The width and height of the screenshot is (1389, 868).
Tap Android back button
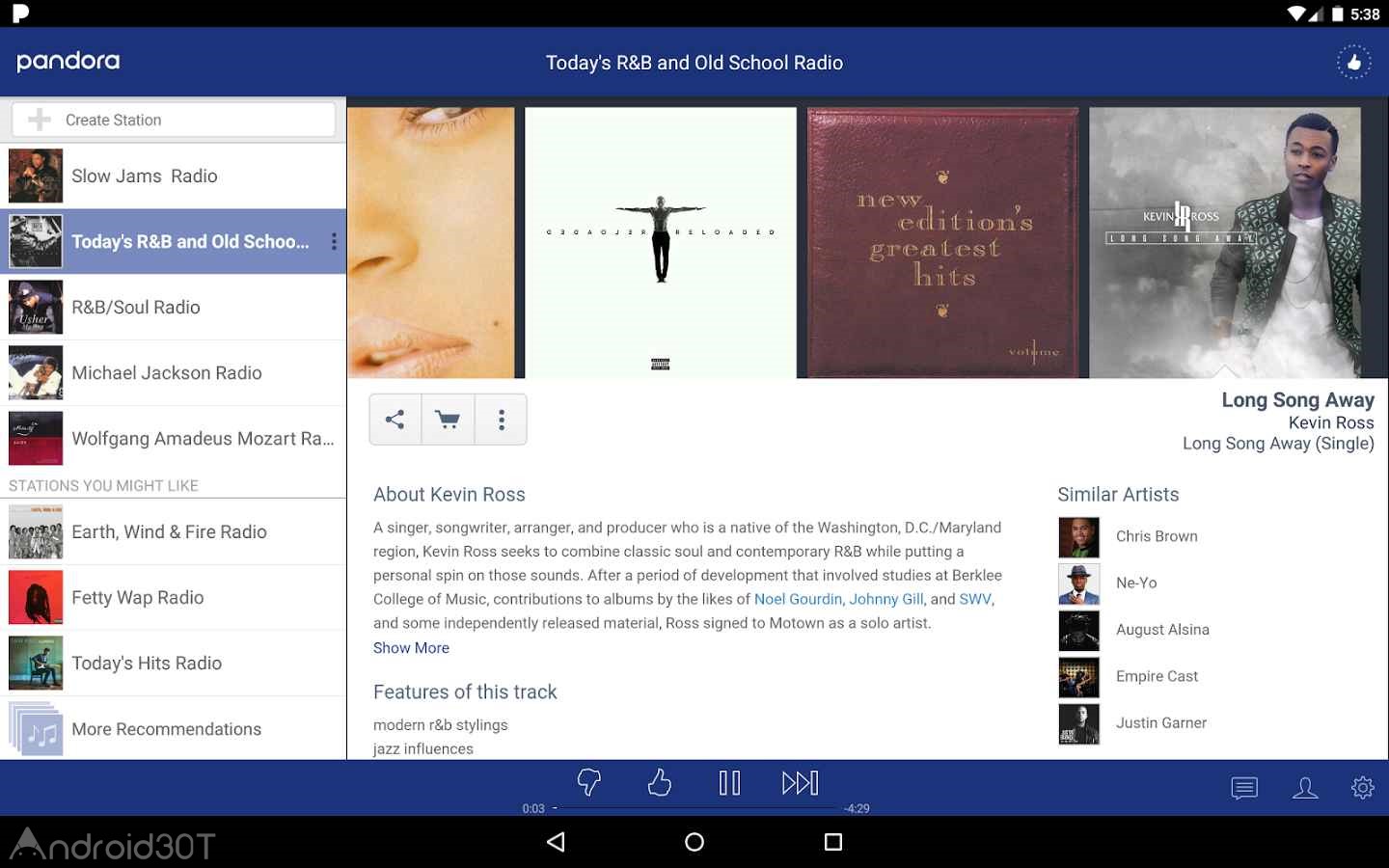tap(556, 842)
